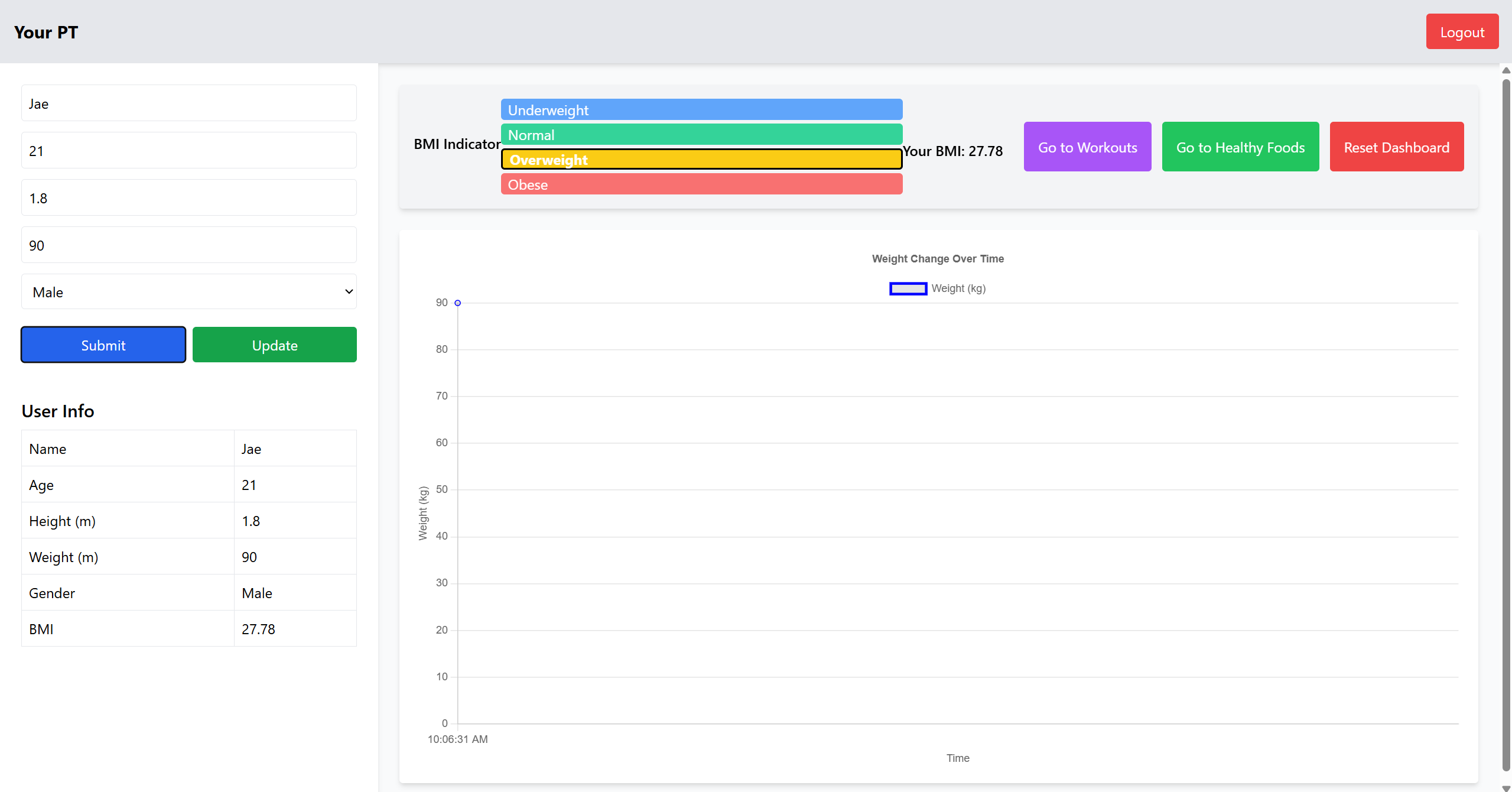
Task: Open Go to Healthy Foods
Action: tap(1240, 147)
